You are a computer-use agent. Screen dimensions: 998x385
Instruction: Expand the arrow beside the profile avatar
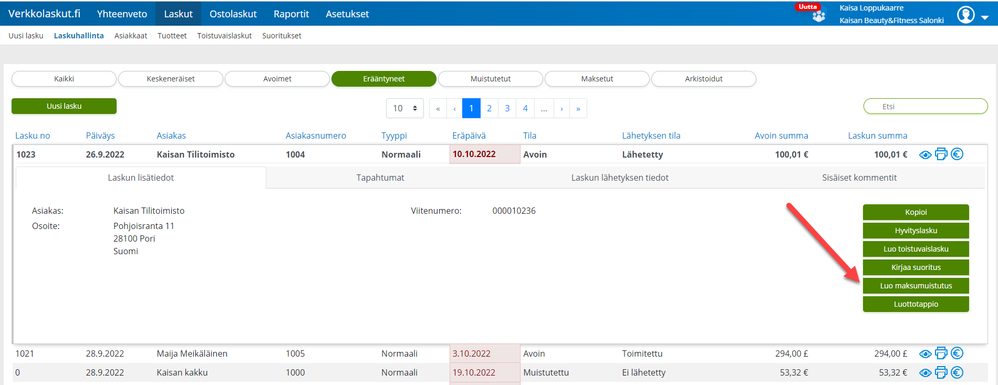point(985,18)
